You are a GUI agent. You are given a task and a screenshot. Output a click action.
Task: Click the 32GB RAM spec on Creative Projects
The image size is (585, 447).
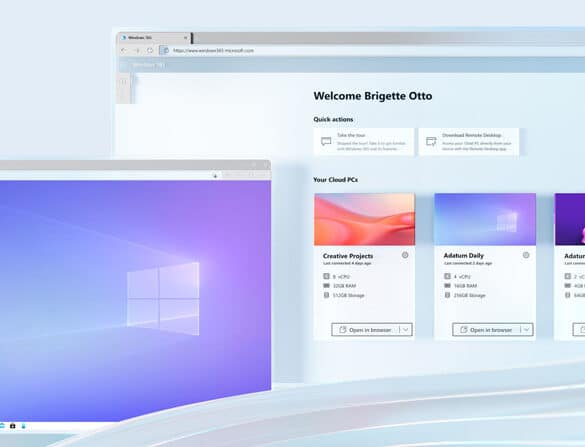(340, 286)
